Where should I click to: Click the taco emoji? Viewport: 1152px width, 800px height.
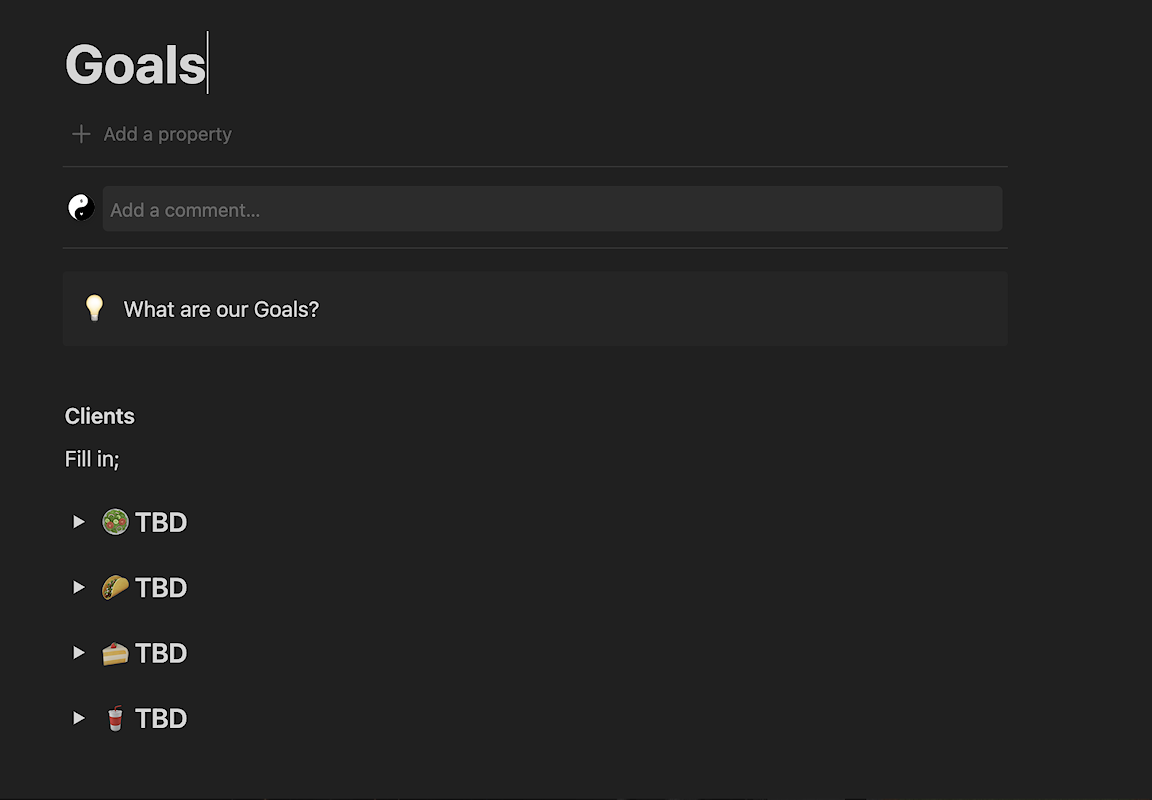(115, 587)
